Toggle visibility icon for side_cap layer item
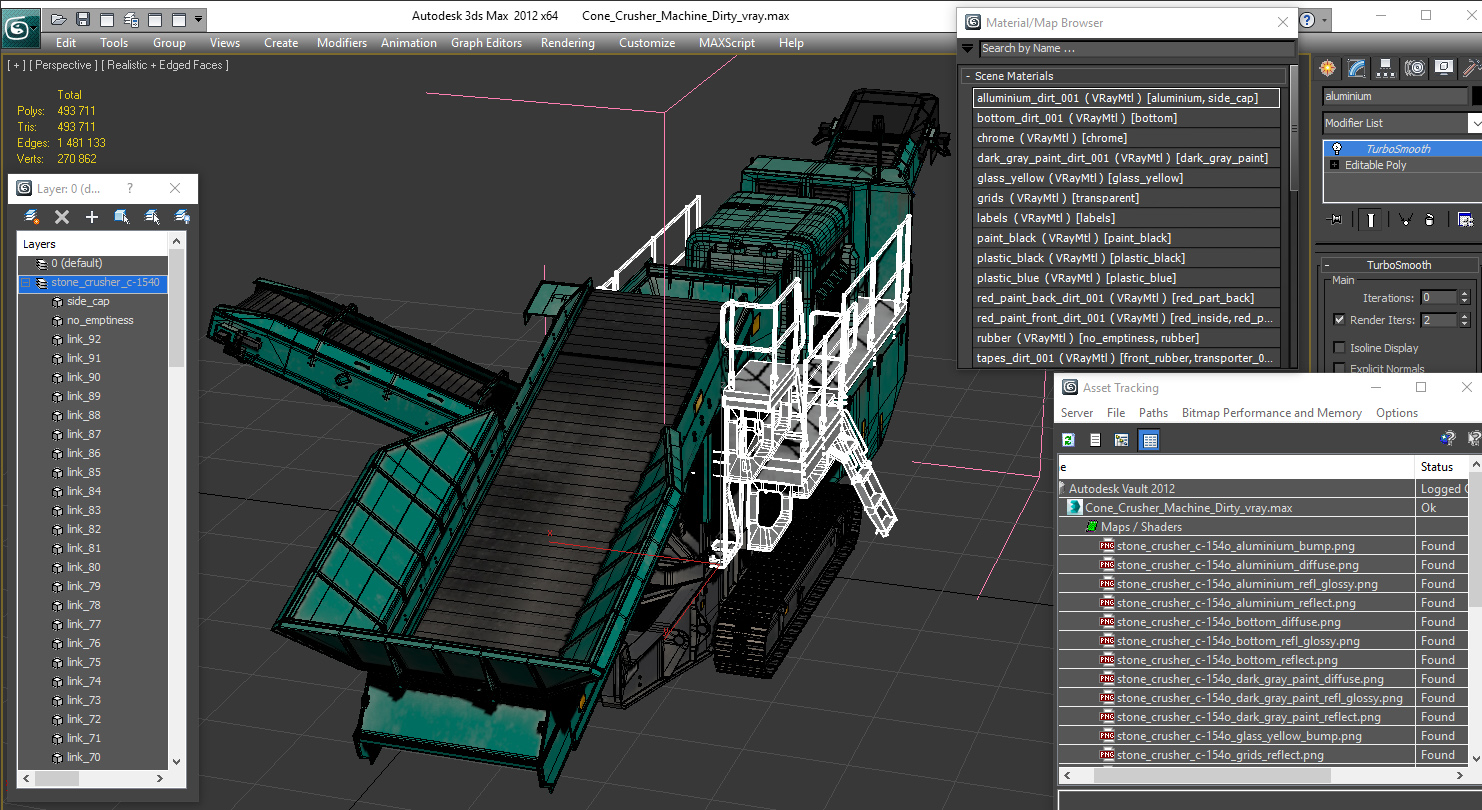This screenshot has width=1482, height=810. click(x=57, y=301)
